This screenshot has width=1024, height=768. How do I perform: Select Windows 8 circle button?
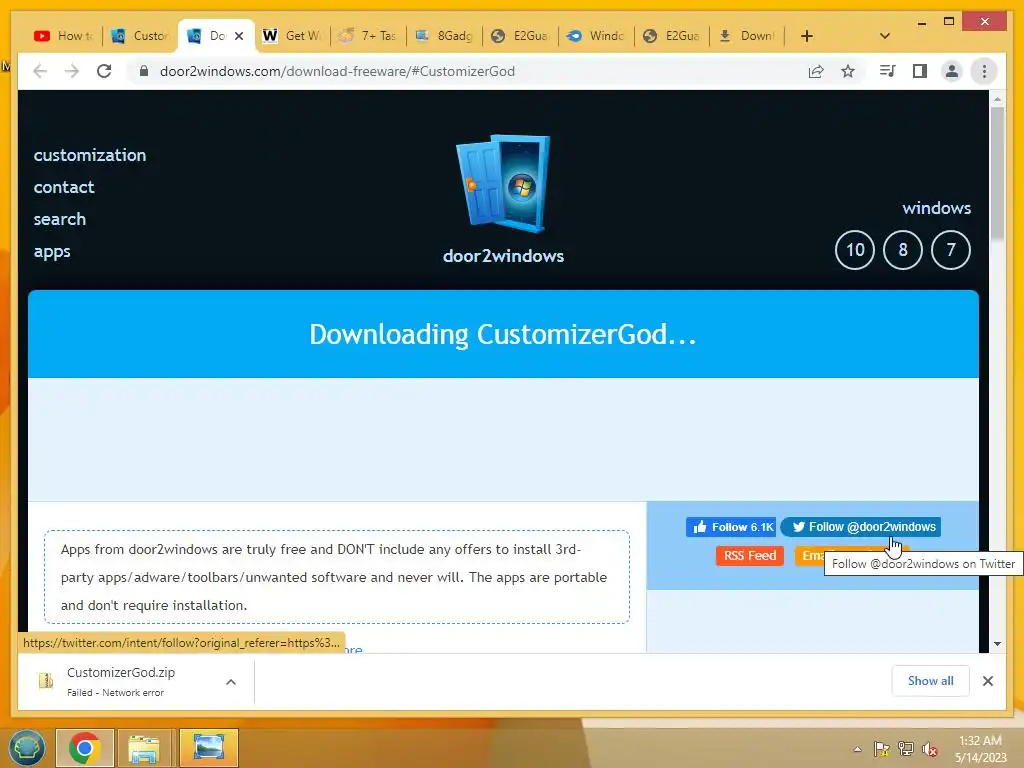click(903, 249)
